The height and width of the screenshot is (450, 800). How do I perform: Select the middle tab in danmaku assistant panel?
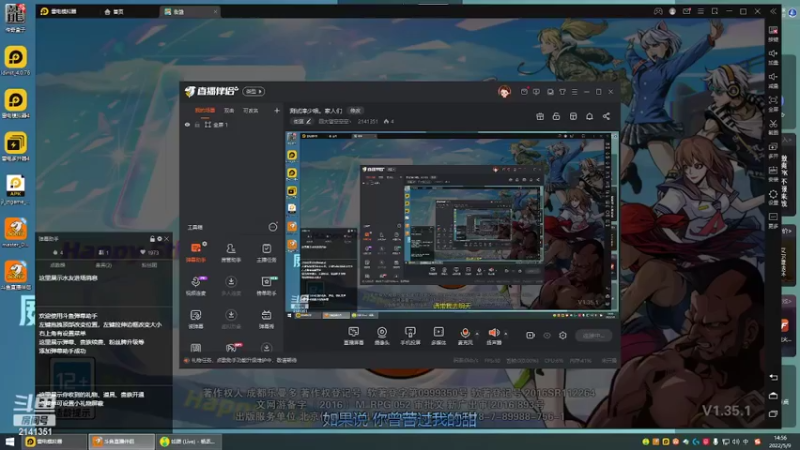click(104, 265)
